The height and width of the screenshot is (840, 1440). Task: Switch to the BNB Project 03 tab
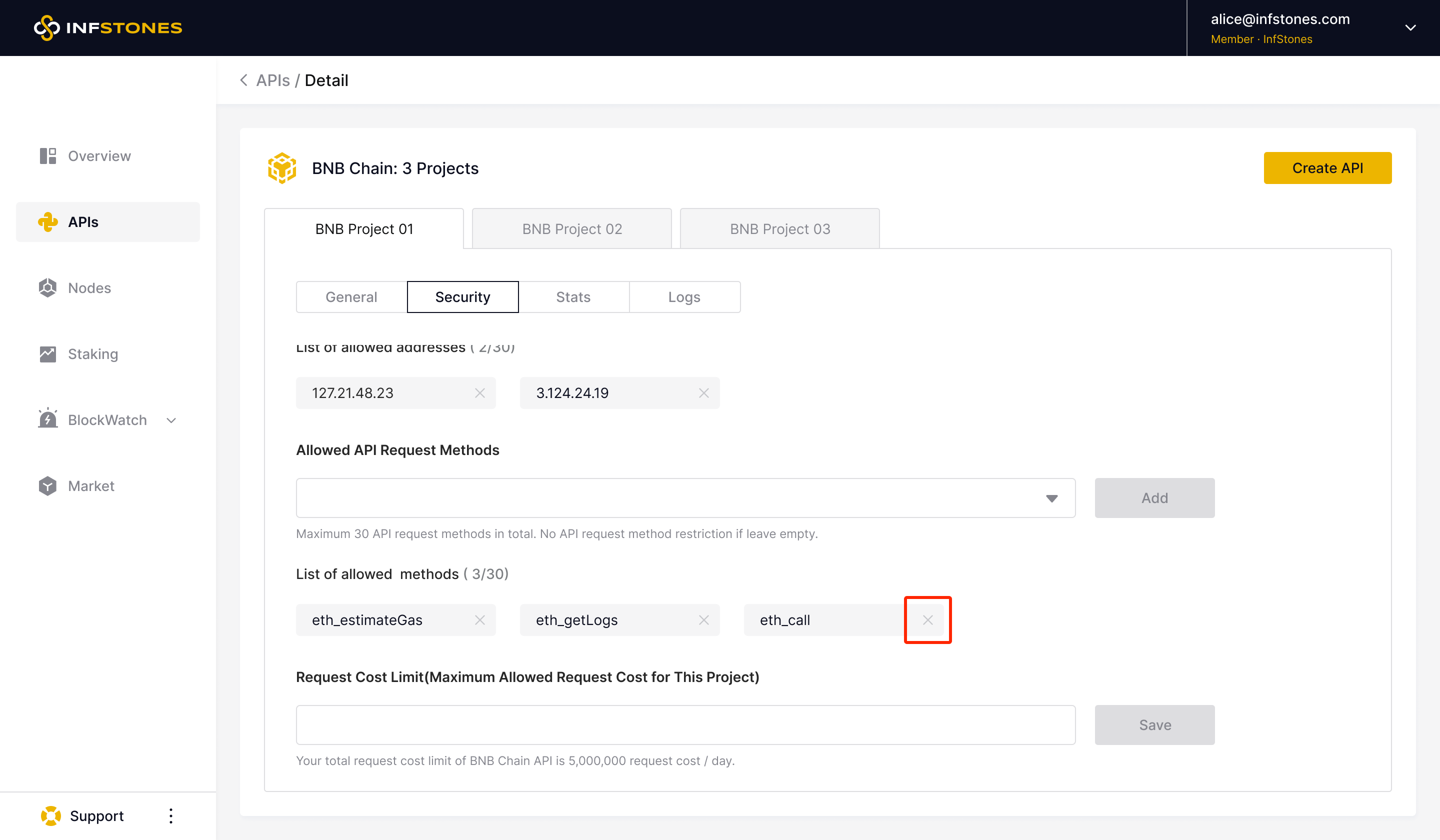coord(780,228)
